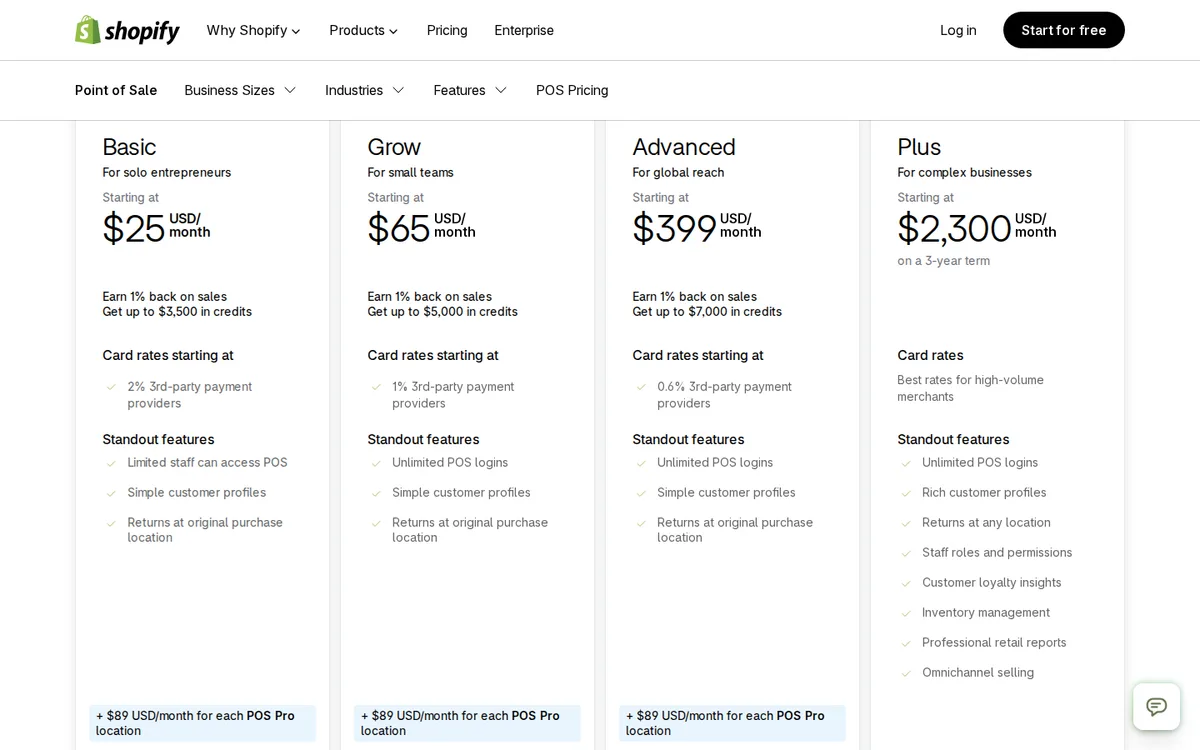Click checkmark beside Staff roles and permissions

(x=906, y=553)
